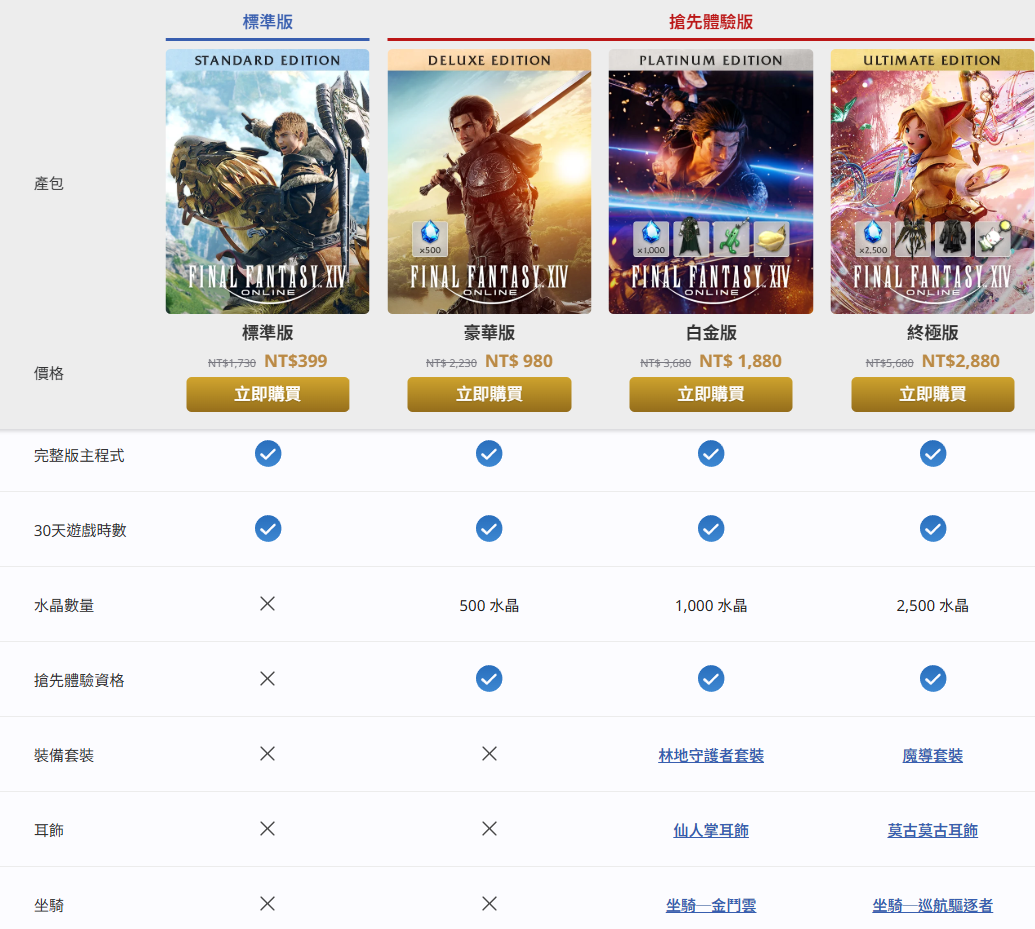The height and width of the screenshot is (929, 1035).
Task: Select the Platinum Edition cover image
Action: click(x=711, y=182)
